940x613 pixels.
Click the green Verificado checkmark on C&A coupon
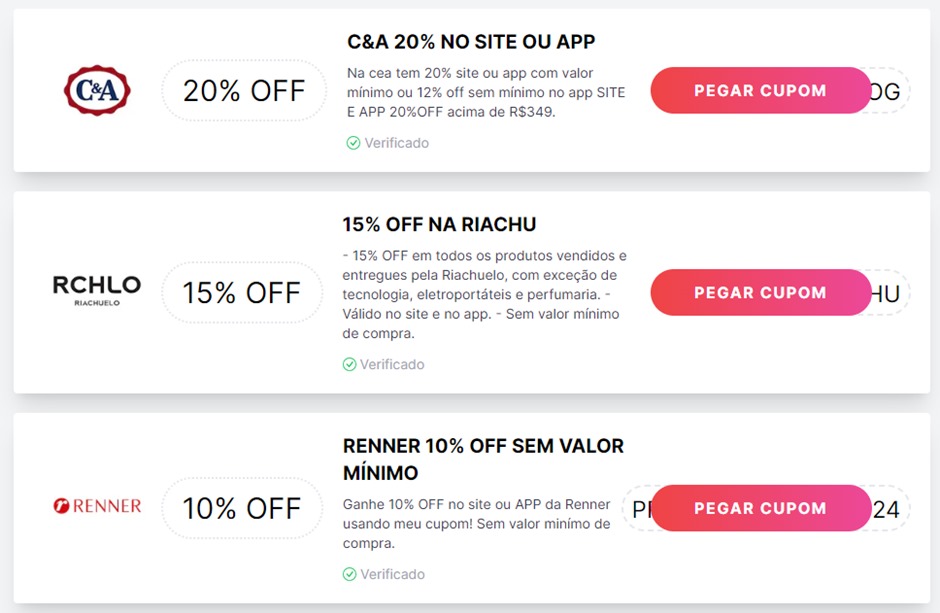(353, 143)
